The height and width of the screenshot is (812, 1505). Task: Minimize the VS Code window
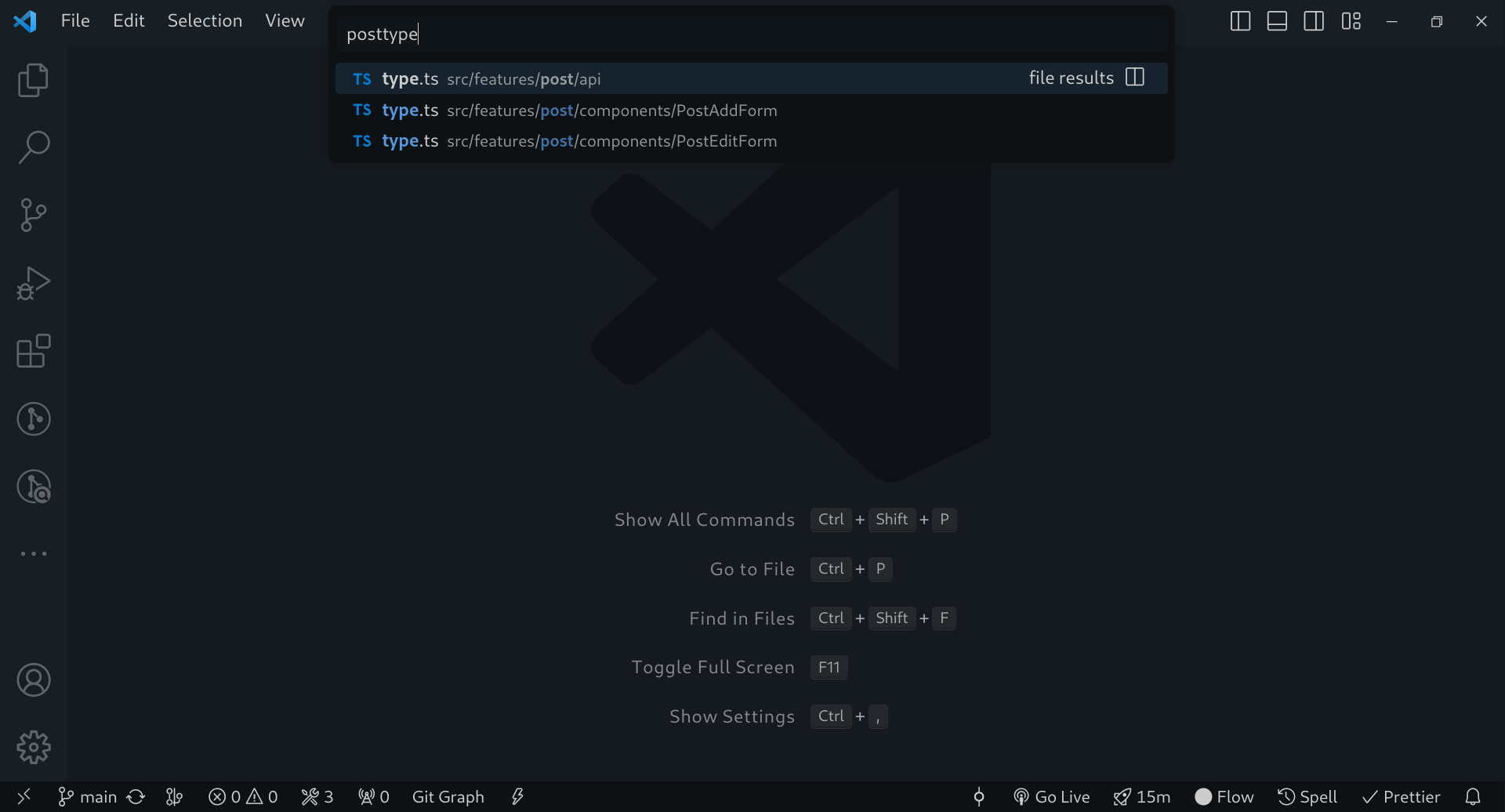(1392, 21)
